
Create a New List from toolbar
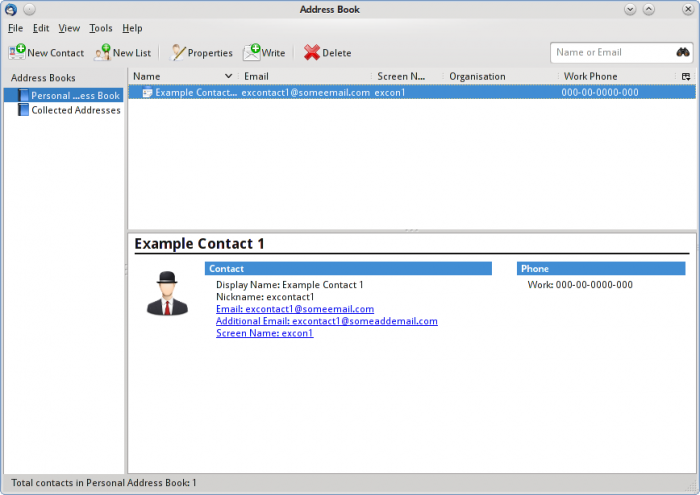(x=122, y=53)
